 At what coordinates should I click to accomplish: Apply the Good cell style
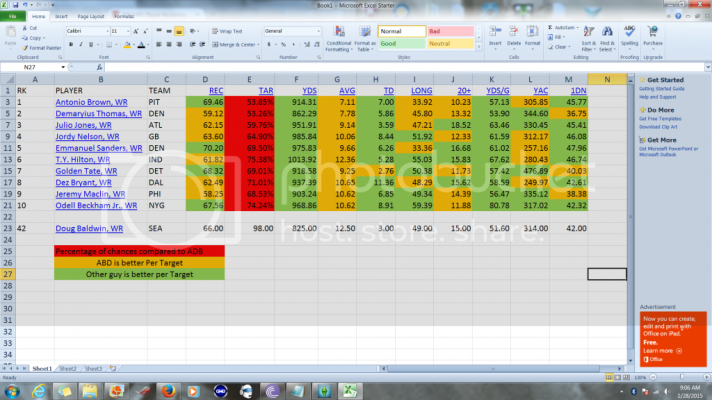click(x=402, y=44)
